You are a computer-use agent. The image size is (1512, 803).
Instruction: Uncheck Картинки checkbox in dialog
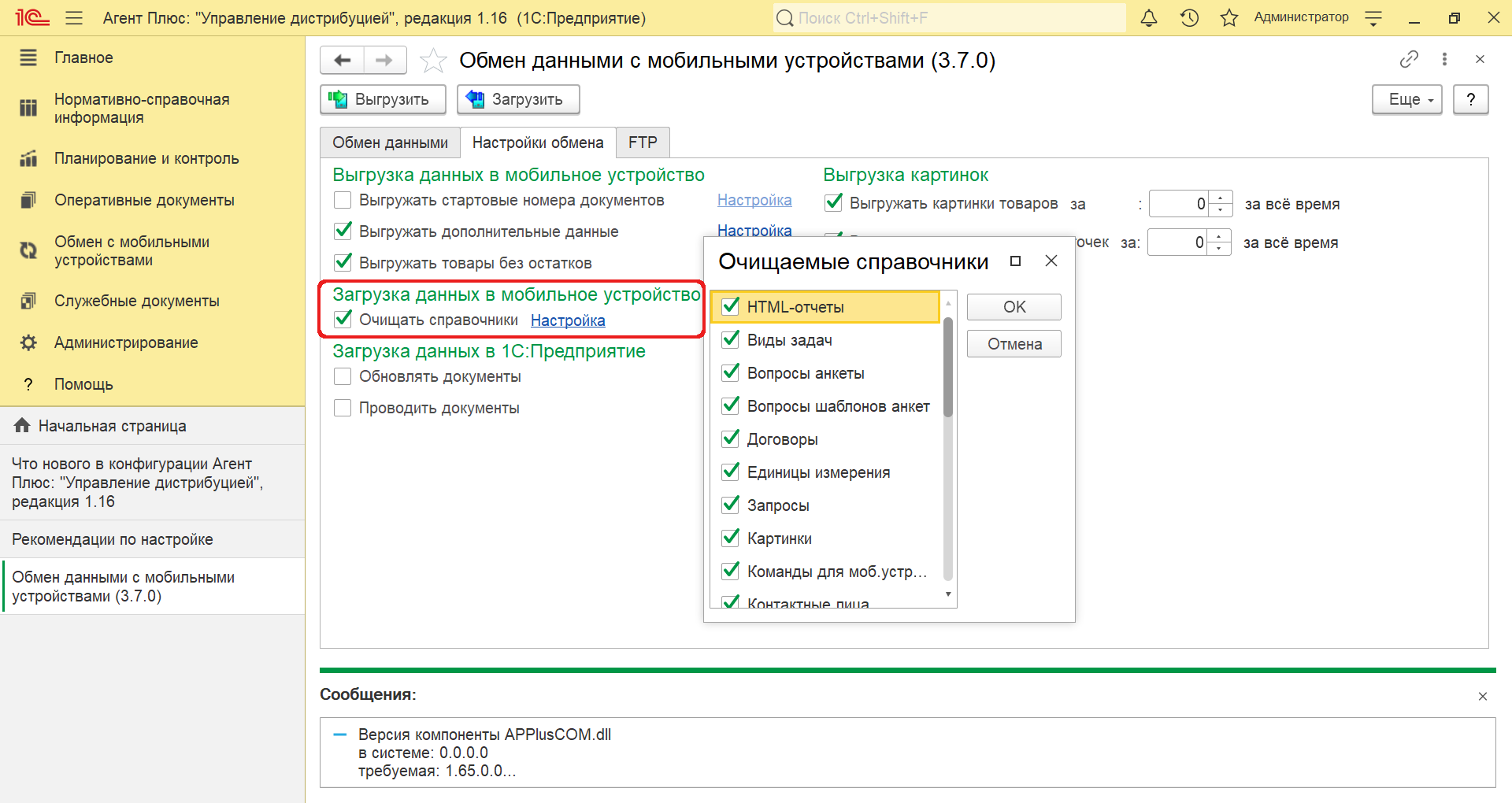pos(731,538)
